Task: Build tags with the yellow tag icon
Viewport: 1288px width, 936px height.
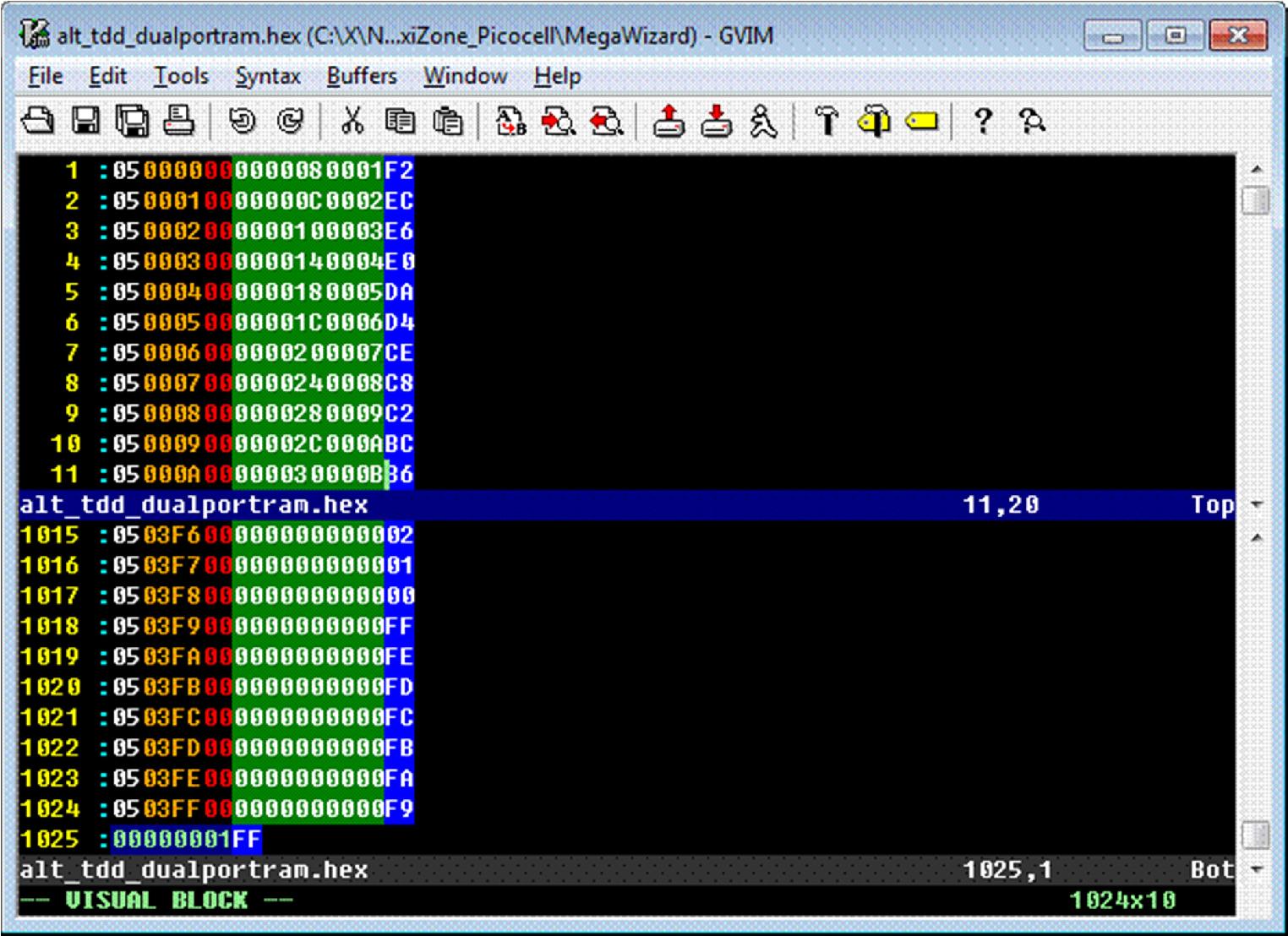Action: coord(920,122)
